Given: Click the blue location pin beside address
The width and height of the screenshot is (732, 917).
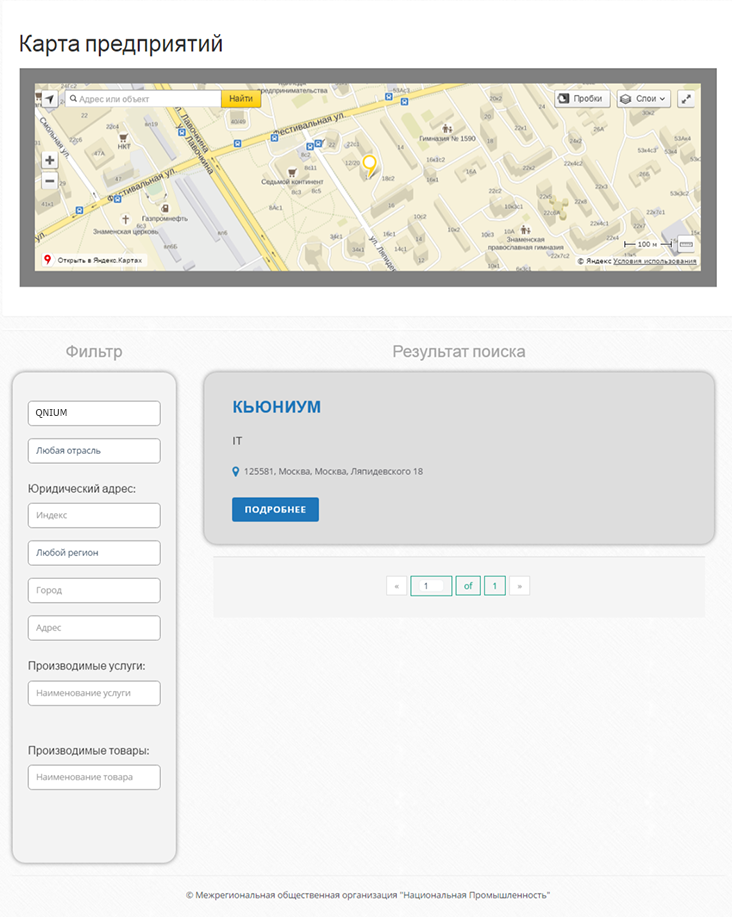Looking at the screenshot, I should pyautogui.click(x=236, y=471).
